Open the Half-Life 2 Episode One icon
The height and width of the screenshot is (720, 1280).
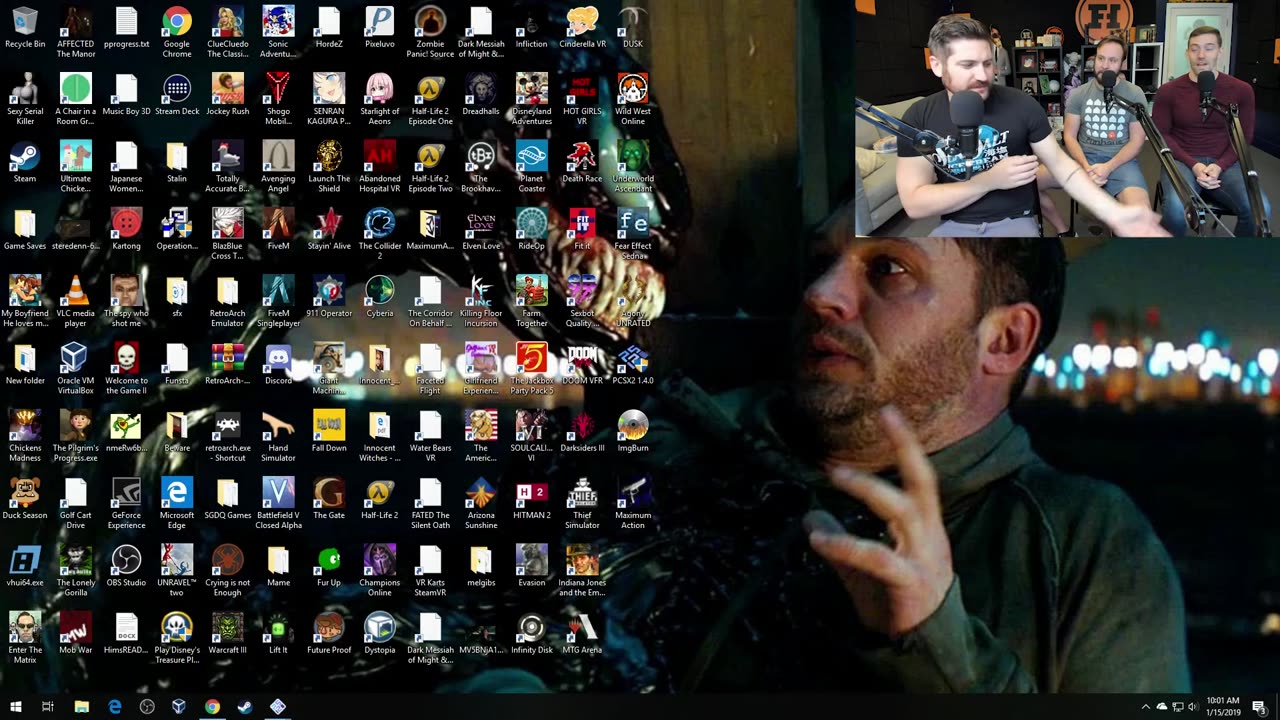430,100
